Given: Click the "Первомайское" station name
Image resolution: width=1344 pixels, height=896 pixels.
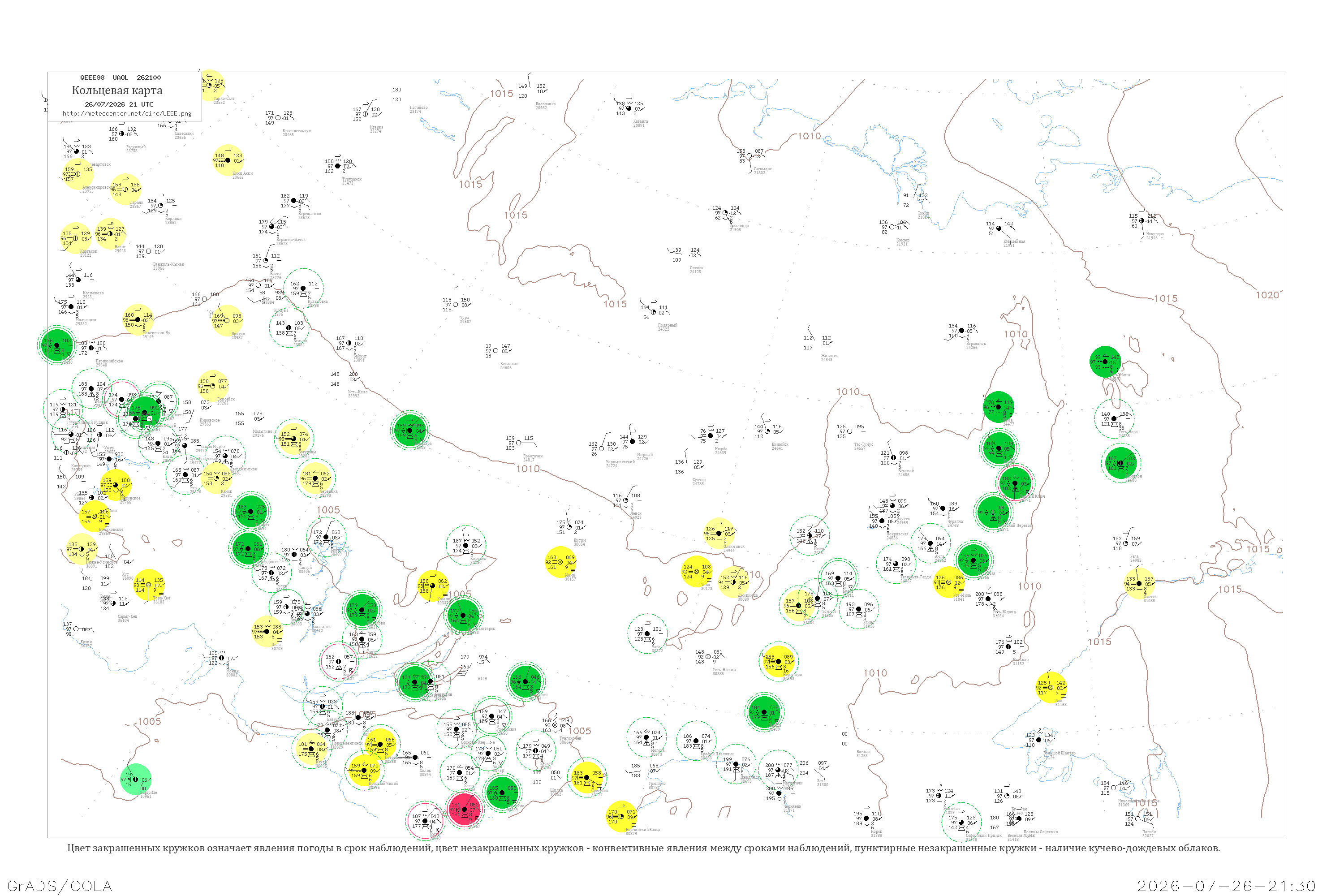Looking at the screenshot, I should [x=108, y=361].
